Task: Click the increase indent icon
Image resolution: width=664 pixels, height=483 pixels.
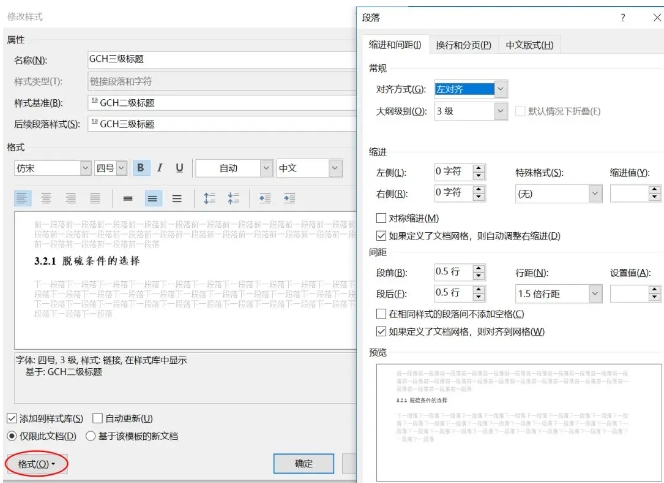Action: point(290,198)
